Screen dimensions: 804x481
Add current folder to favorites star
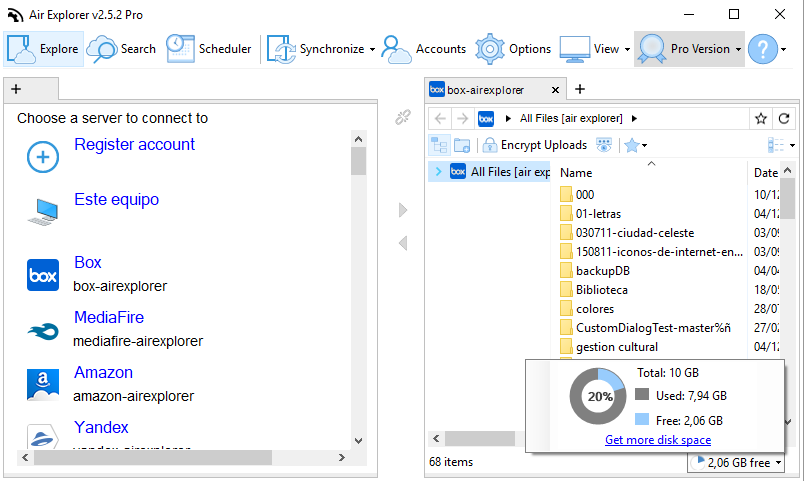point(761,118)
